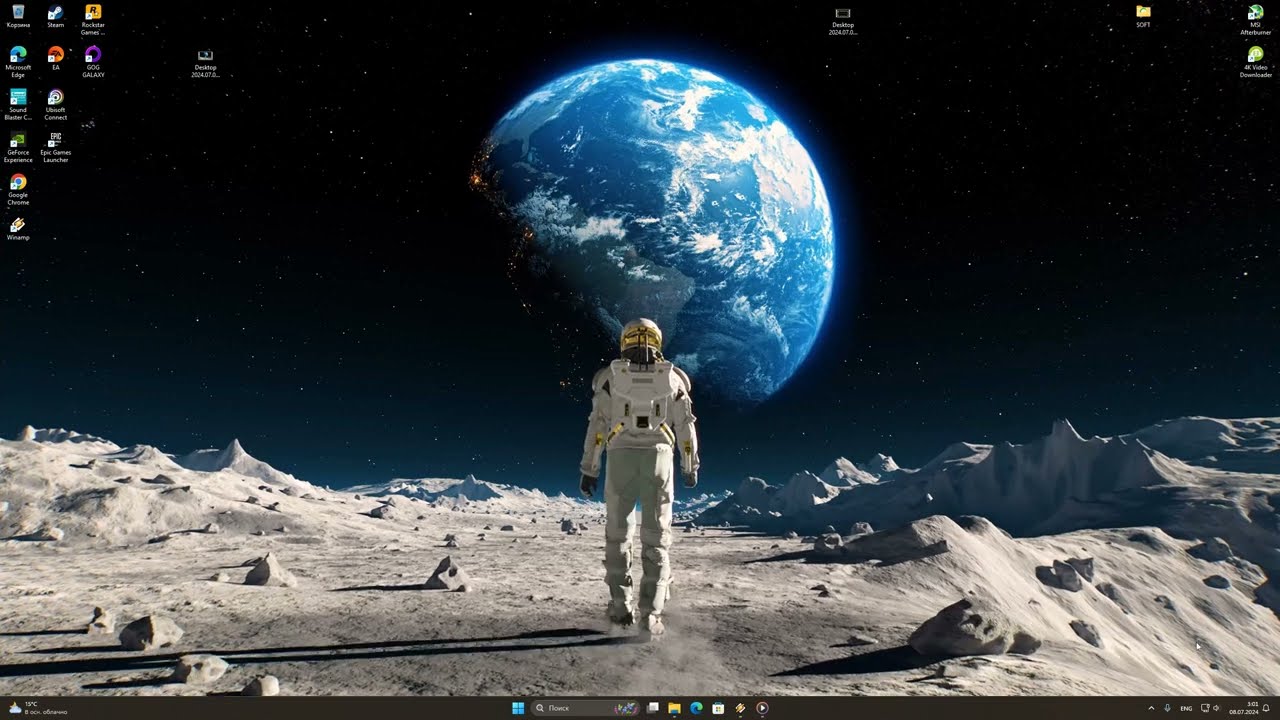Viewport: 1280px width, 720px height.
Task: Launch Microsoft Edge from the taskbar
Action: pyautogui.click(x=697, y=708)
